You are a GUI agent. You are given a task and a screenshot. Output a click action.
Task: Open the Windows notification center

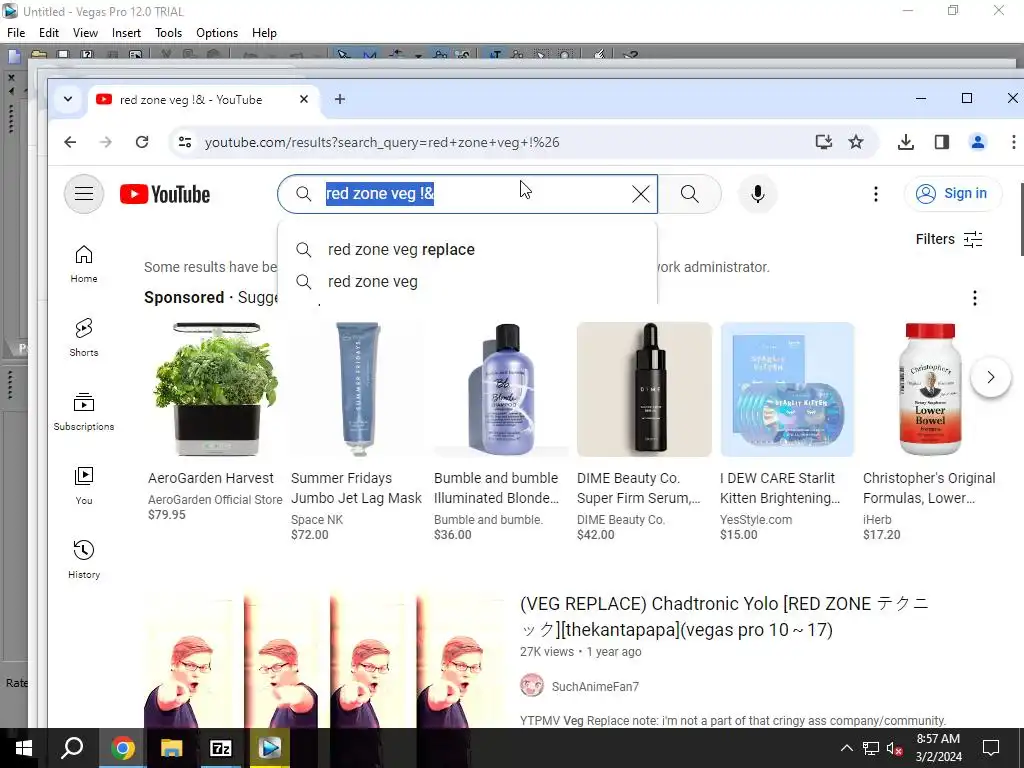991,748
